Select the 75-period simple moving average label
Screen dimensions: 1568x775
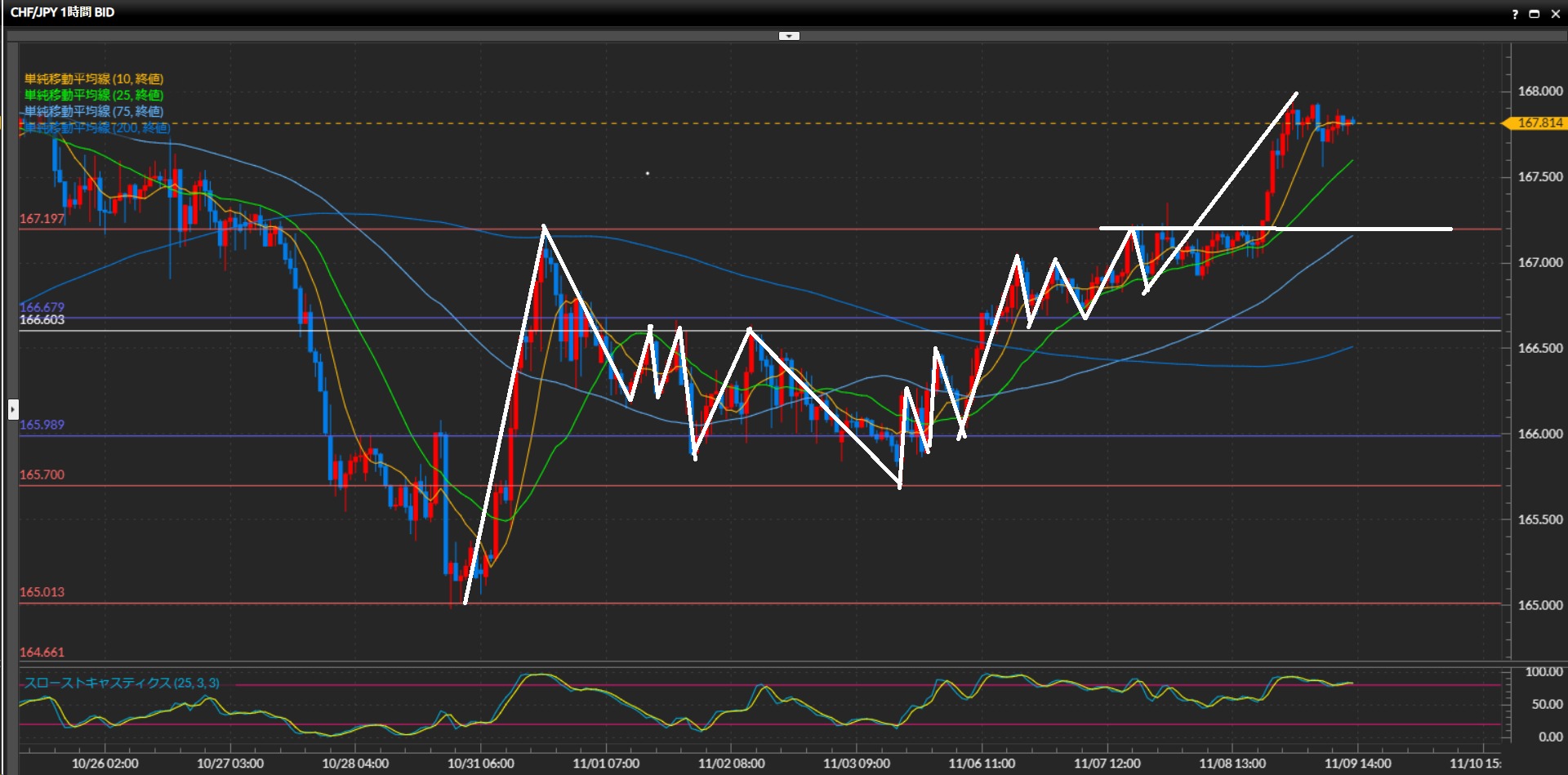click(x=94, y=112)
